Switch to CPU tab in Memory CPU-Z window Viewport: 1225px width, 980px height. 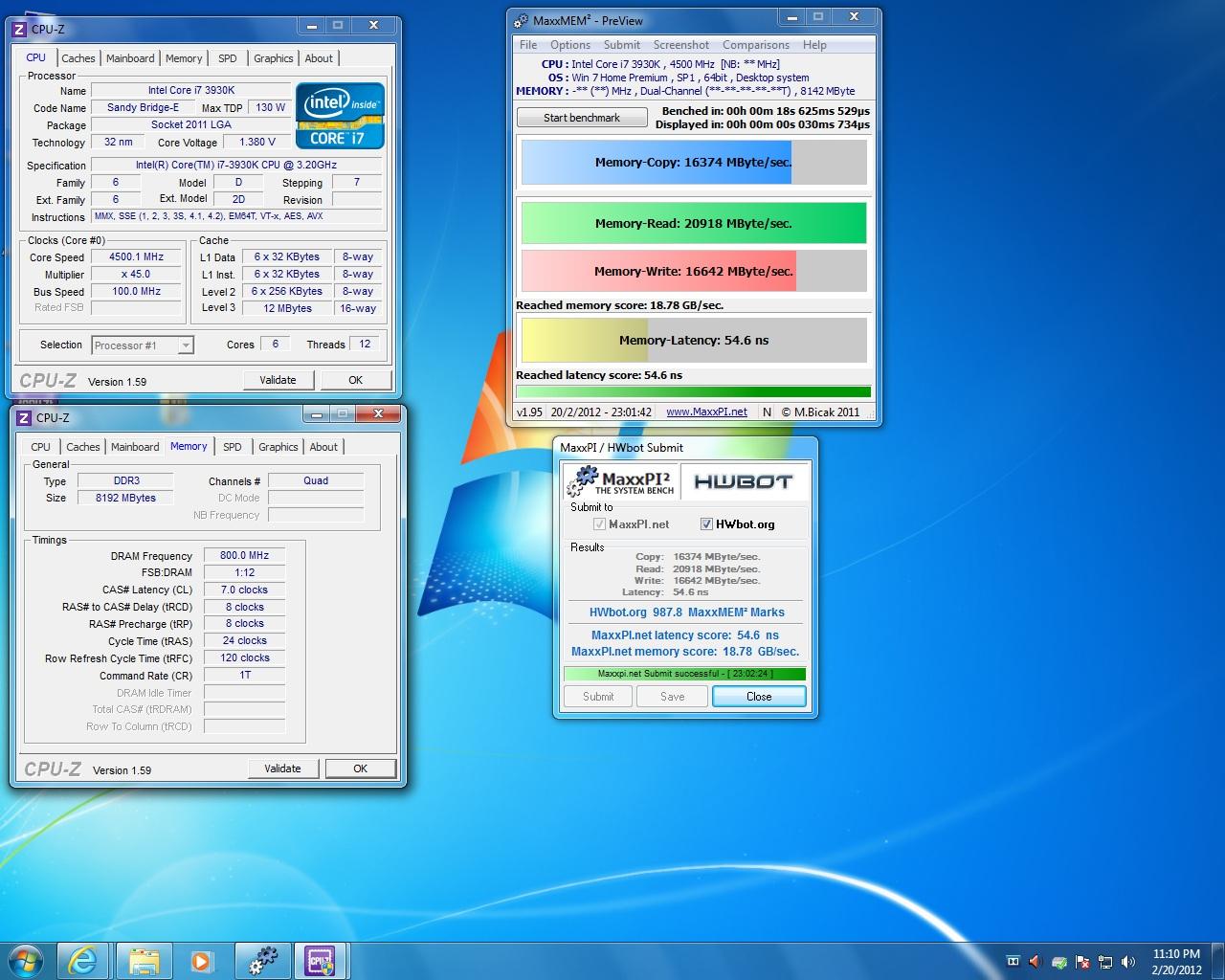pyautogui.click(x=40, y=447)
